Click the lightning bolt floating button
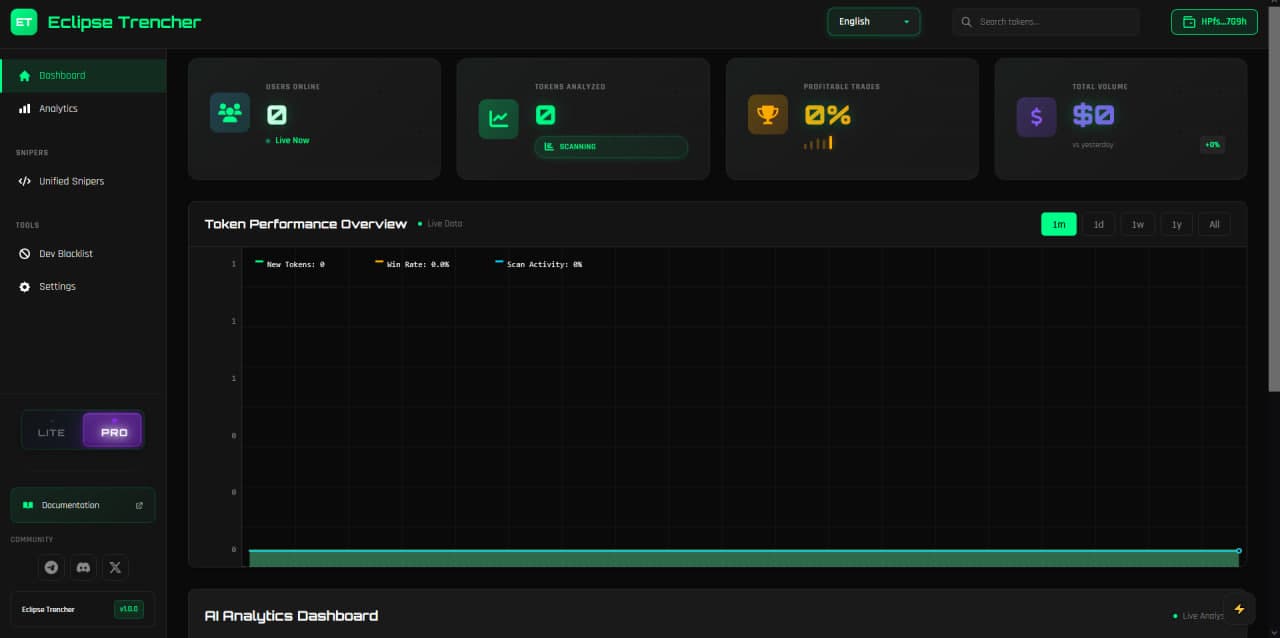Viewport: 1280px width, 638px height. tap(1239, 609)
